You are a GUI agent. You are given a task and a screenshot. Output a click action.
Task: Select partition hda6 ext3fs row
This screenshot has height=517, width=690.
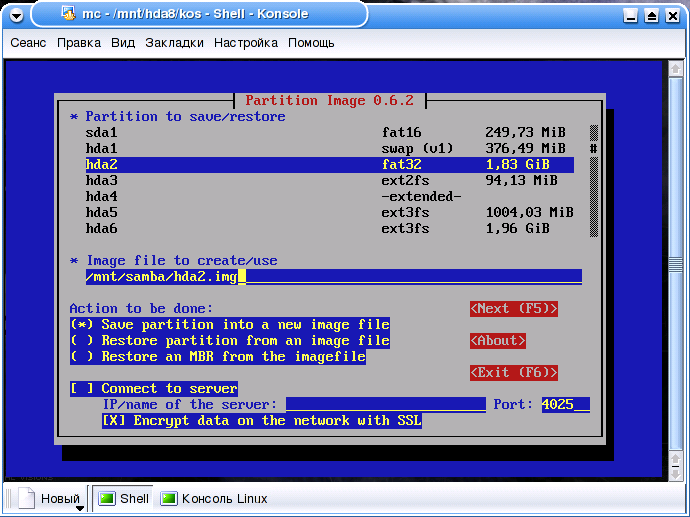point(329,228)
